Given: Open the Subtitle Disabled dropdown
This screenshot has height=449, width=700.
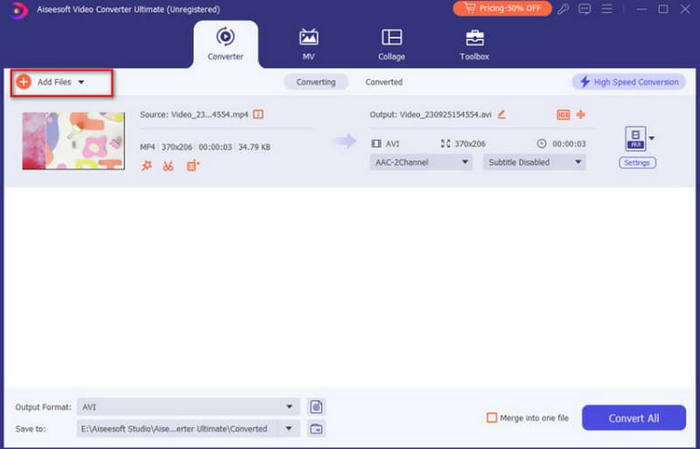Looking at the screenshot, I should pos(534,162).
